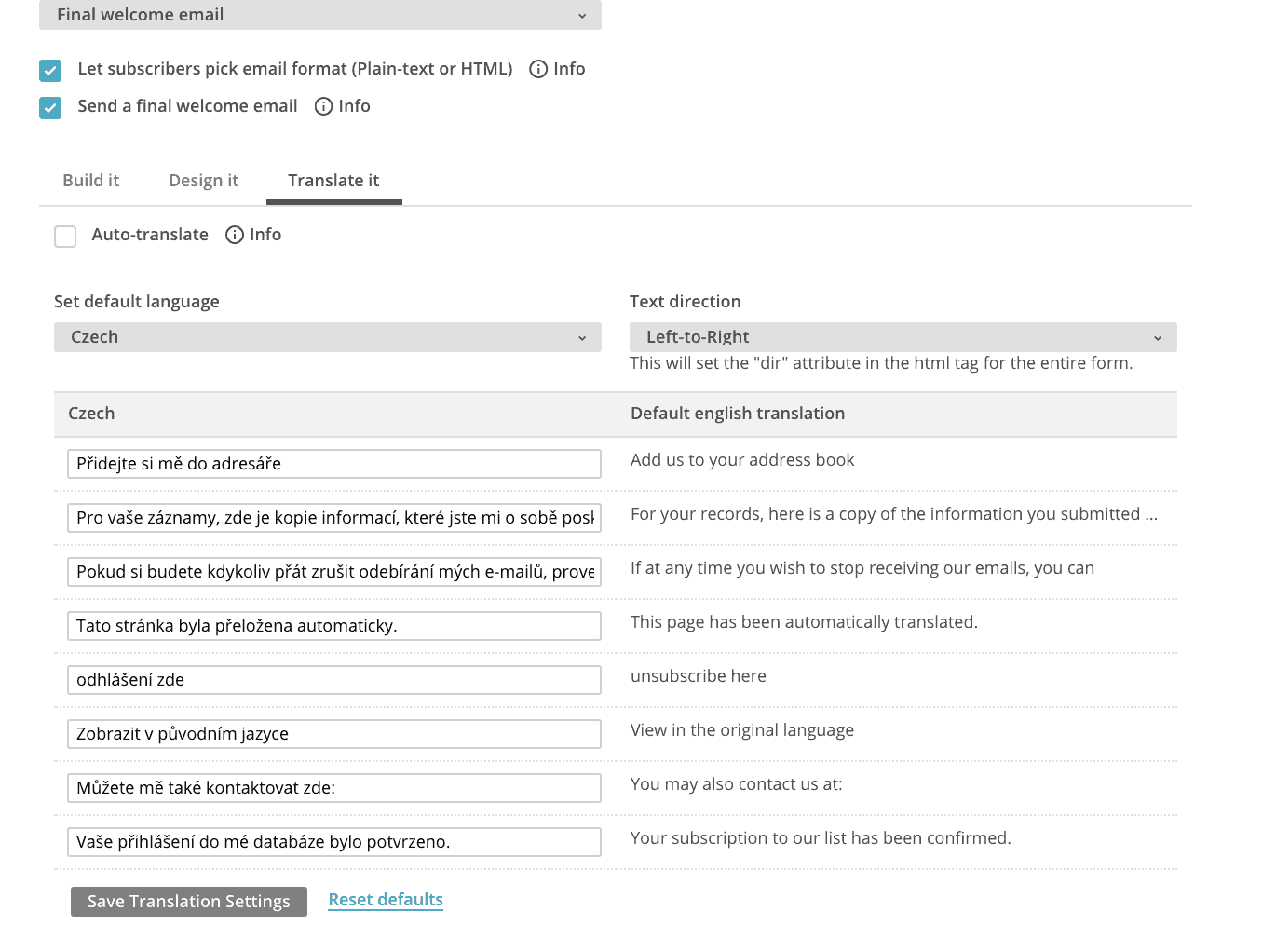Click 'Default english translation' column header
The height and width of the screenshot is (952, 1276).
tap(738, 414)
